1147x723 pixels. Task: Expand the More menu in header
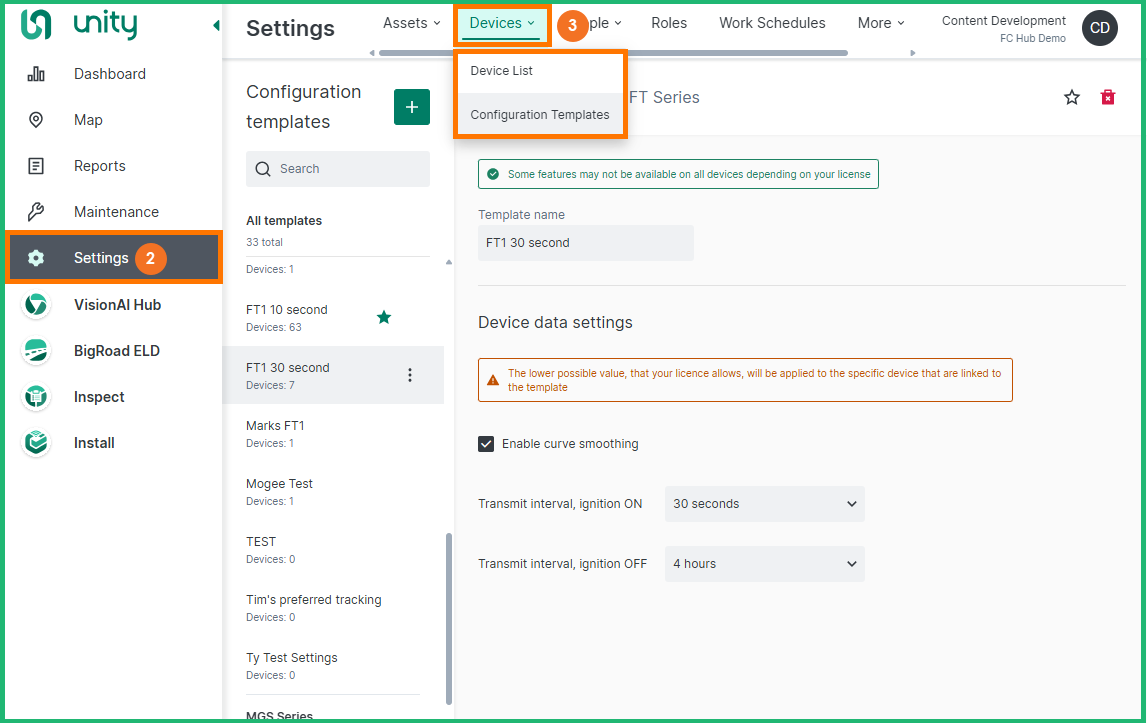(x=880, y=23)
